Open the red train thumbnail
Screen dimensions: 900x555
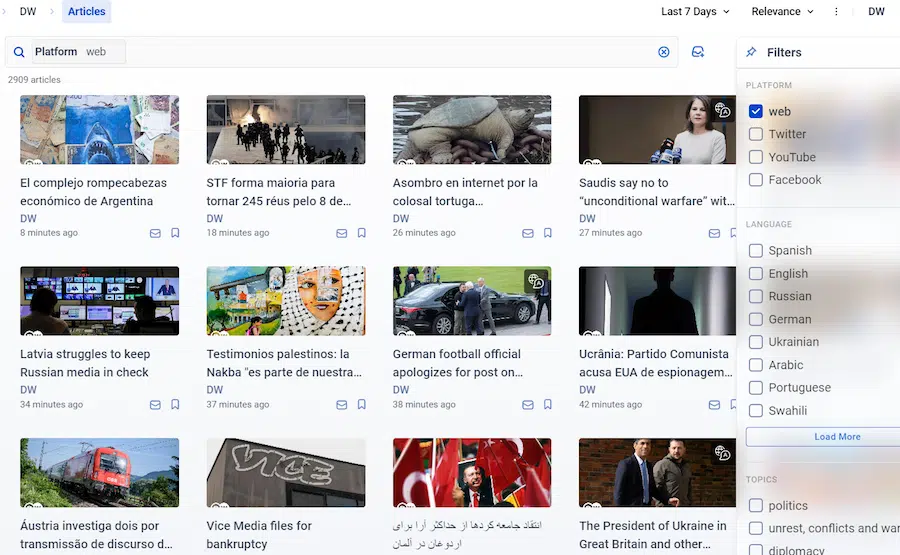pyautogui.click(x=99, y=473)
